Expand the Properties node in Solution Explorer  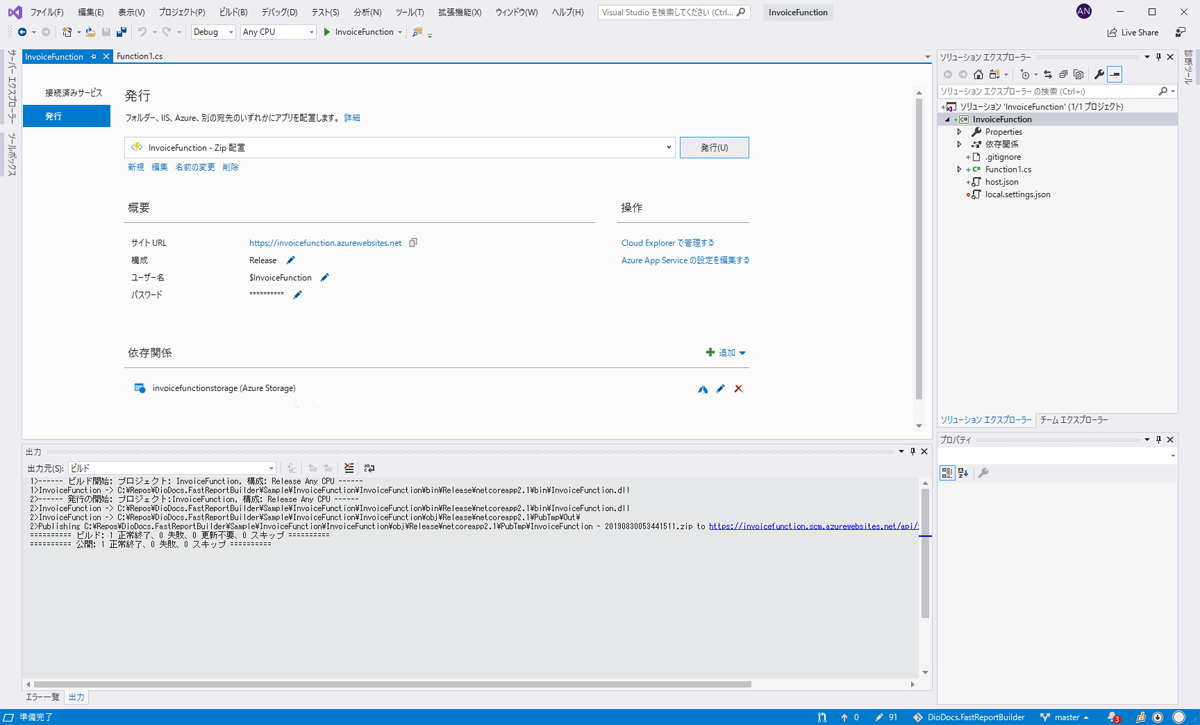pyautogui.click(x=959, y=132)
